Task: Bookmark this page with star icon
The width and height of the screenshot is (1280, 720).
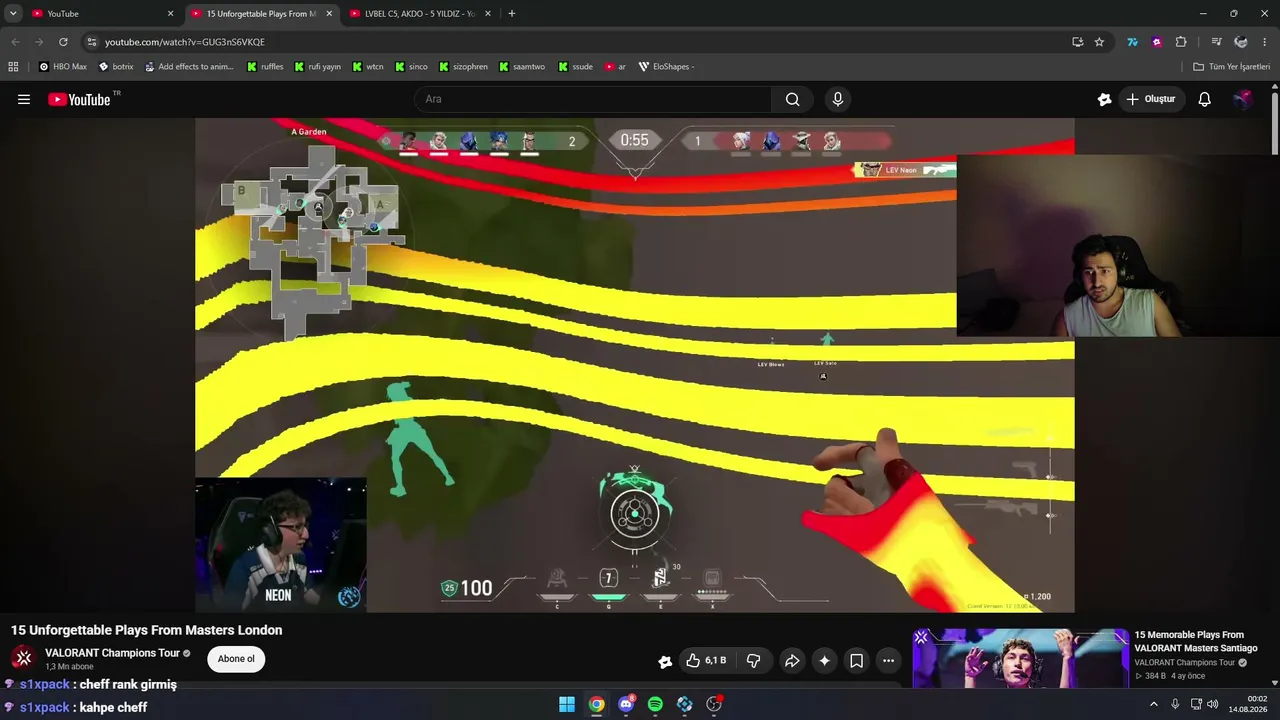Action: [x=1099, y=42]
